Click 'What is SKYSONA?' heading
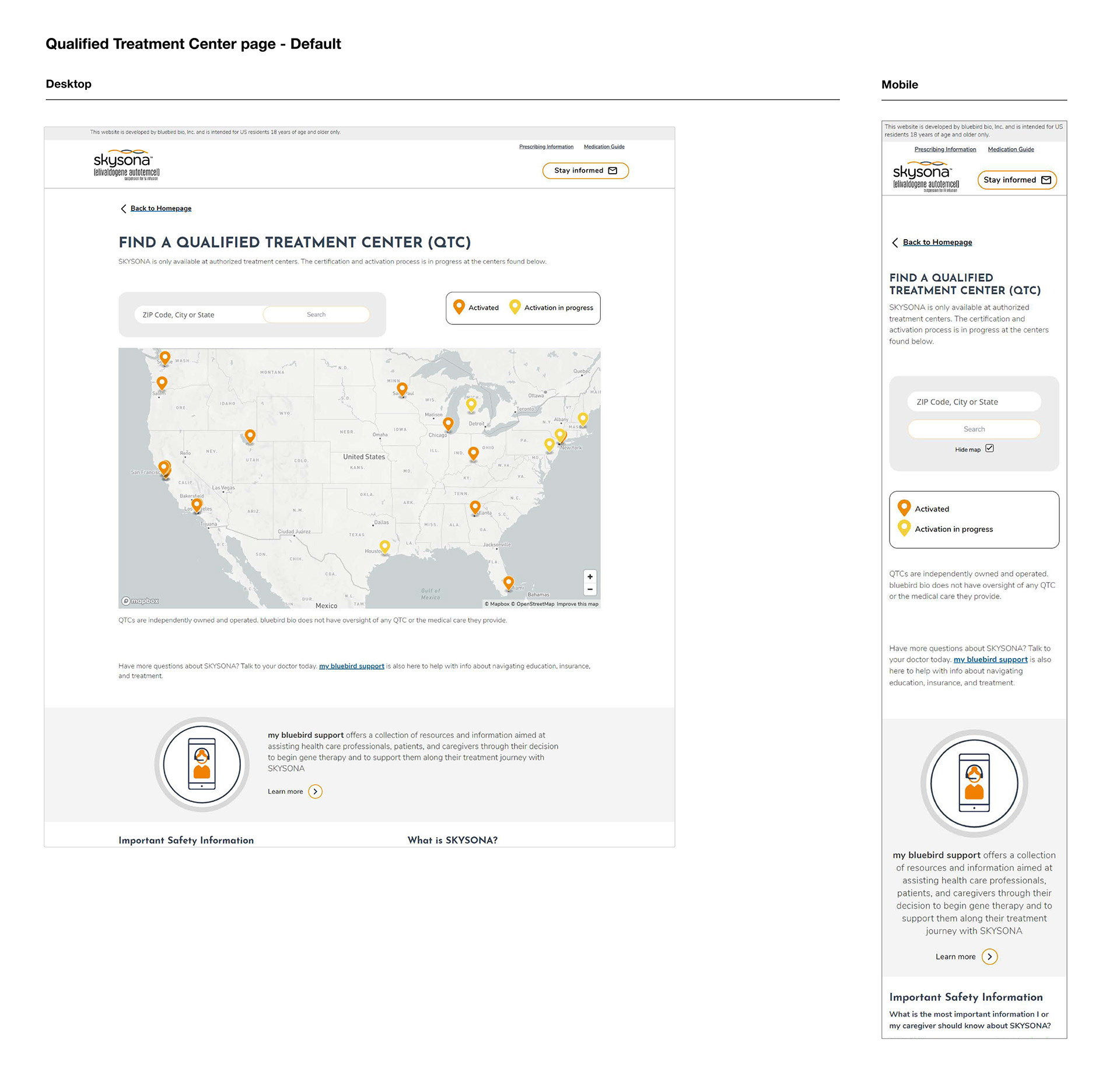The height and width of the screenshot is (1068, 1120). point(453,841)
